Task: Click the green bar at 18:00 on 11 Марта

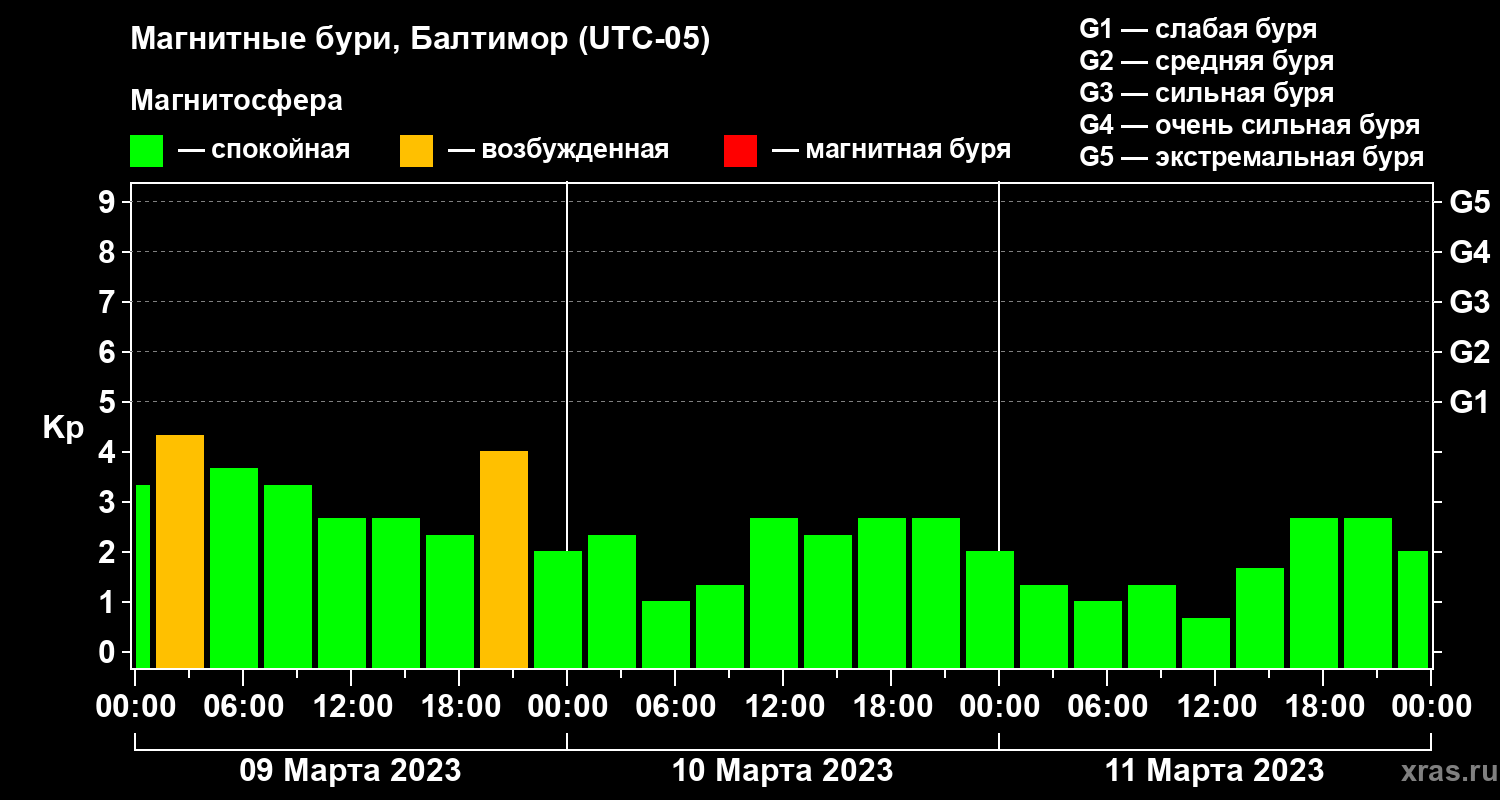Action: pos(1314,593)
